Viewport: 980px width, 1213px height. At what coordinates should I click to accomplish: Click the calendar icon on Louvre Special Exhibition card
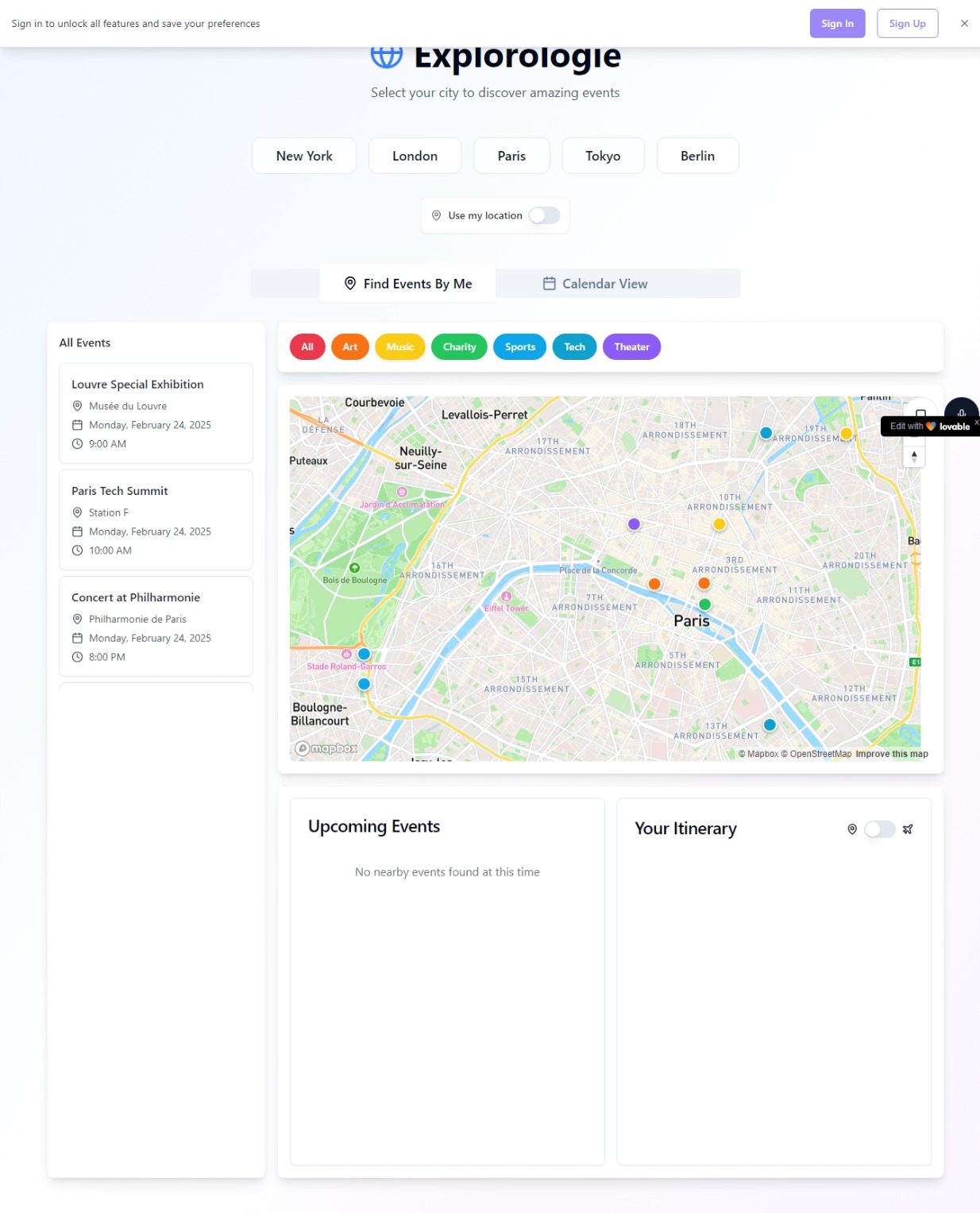77,425
